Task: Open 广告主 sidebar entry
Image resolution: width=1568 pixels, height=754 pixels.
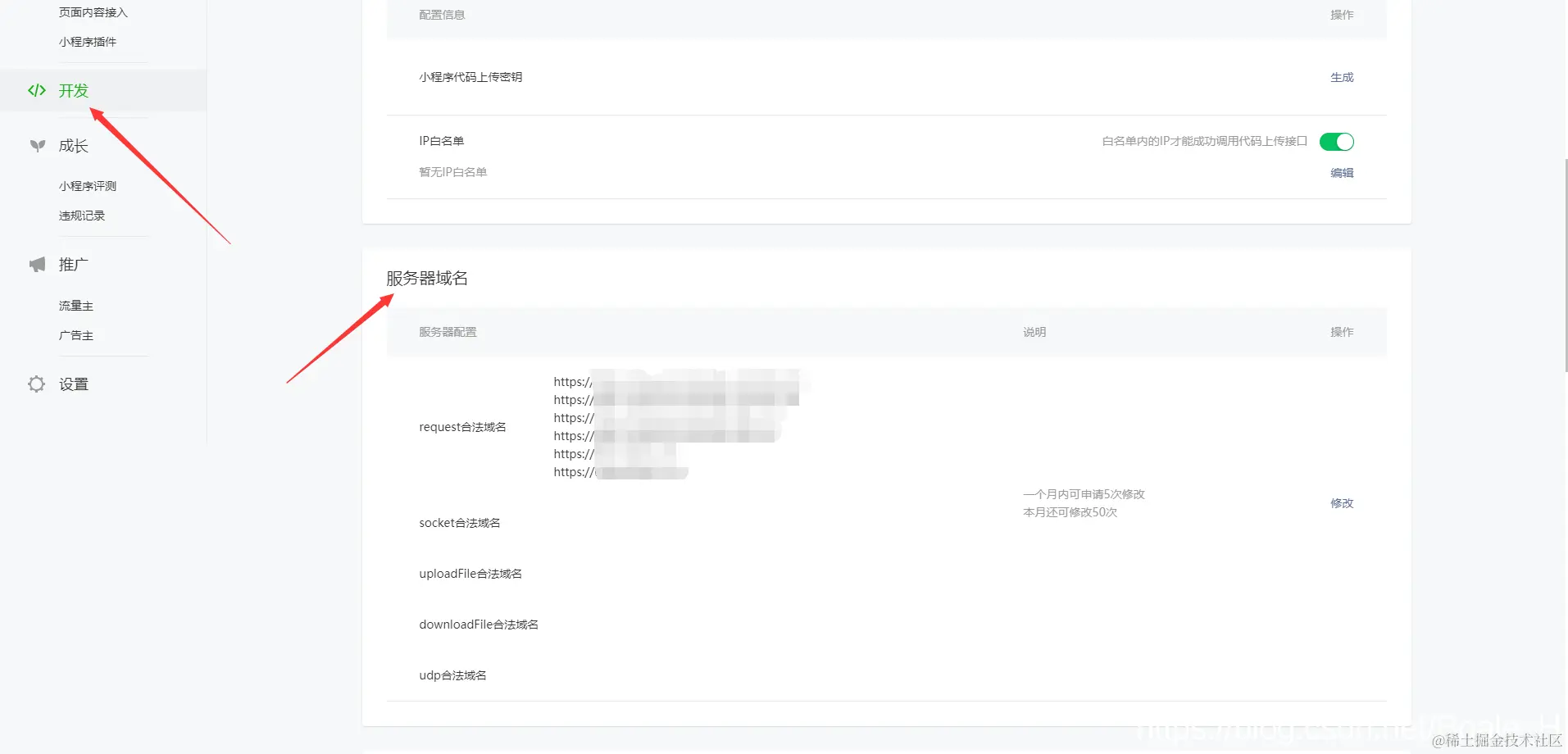Action: pyautogui.click(x=76, y=334)
